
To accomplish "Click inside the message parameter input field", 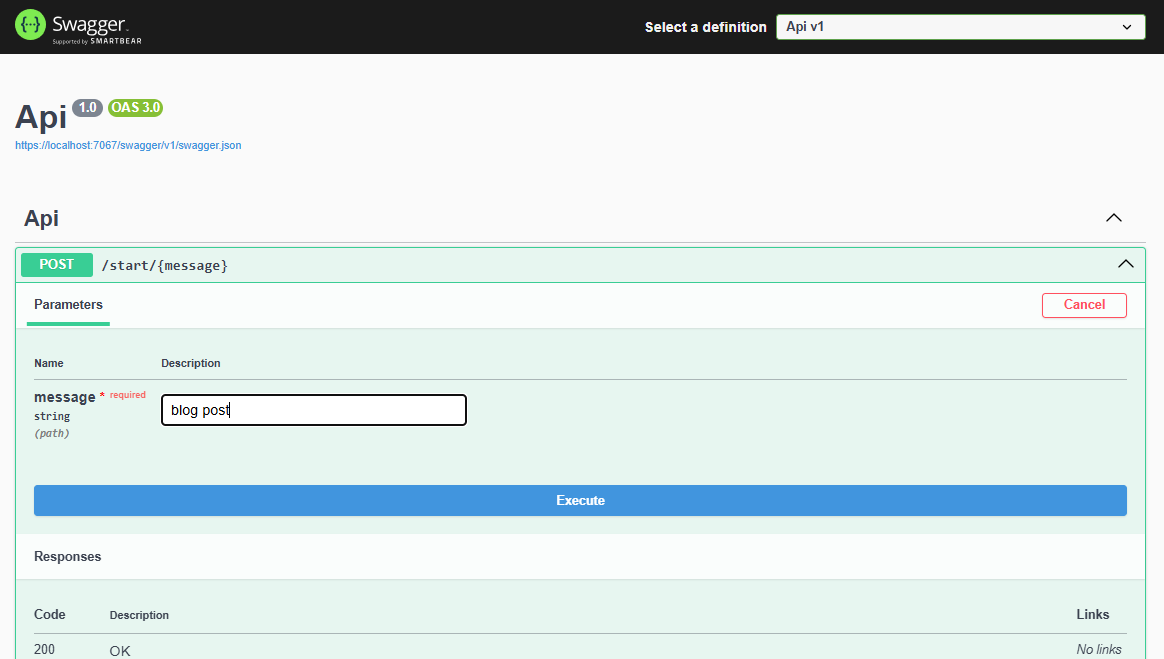I will [x=313, y=410].
